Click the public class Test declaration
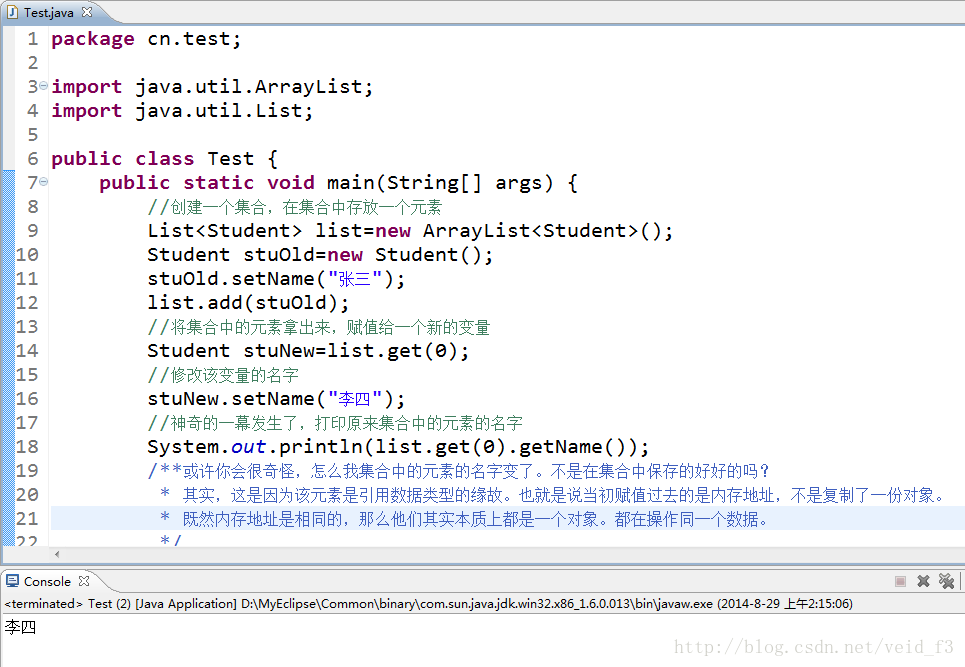965x667 pixels. (164, 159)
